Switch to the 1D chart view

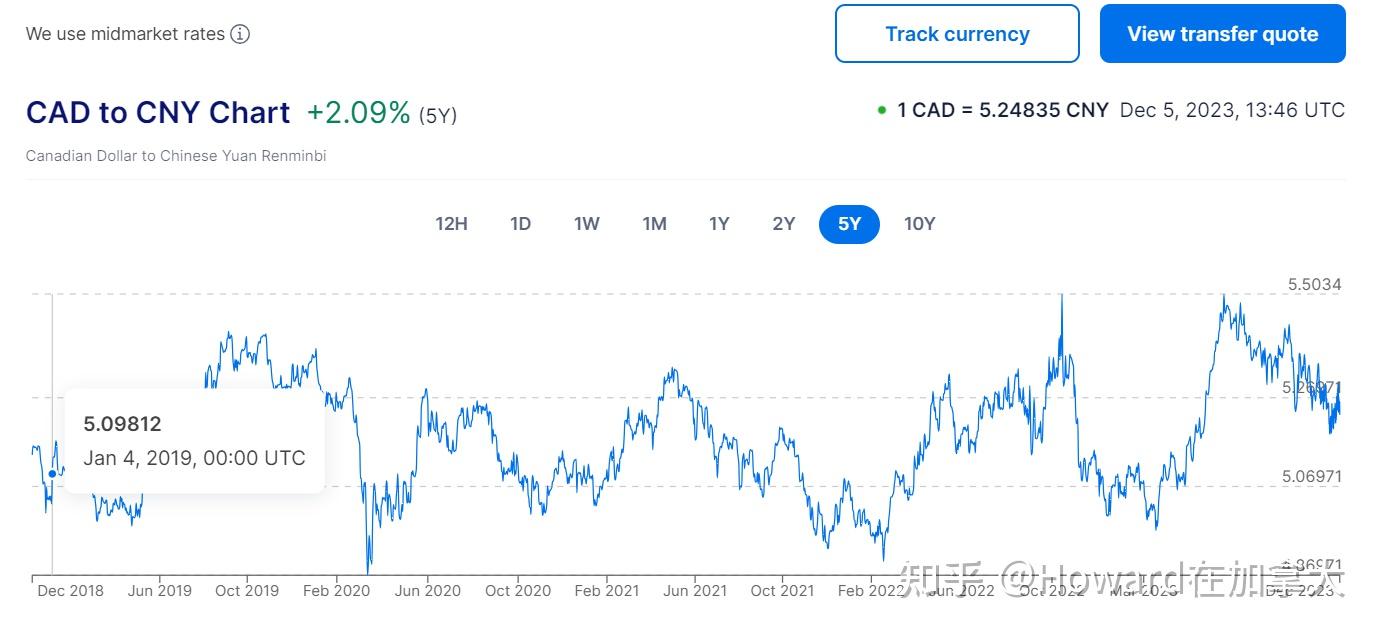[520, 224]
